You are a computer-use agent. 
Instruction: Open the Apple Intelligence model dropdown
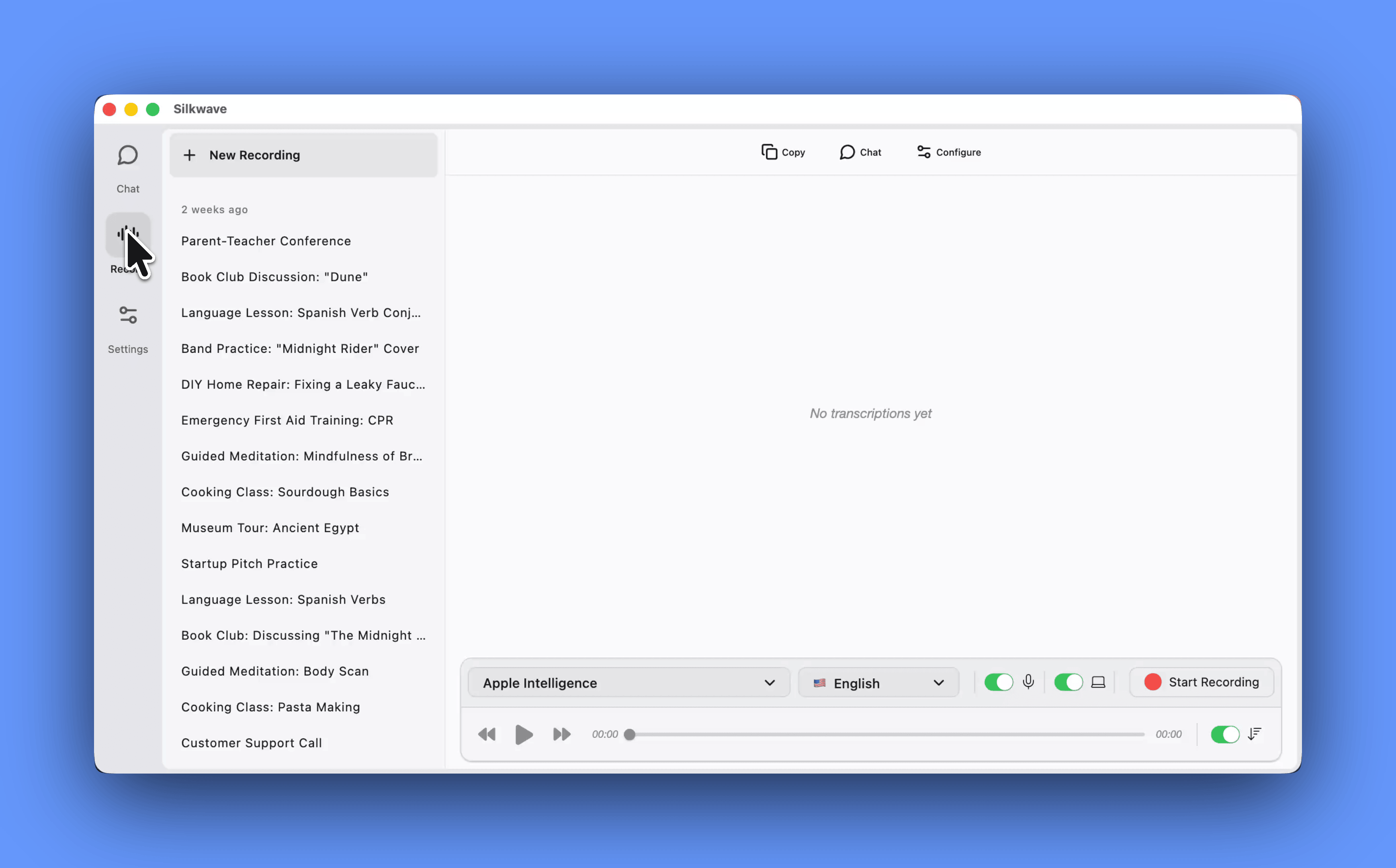pos(629,683)
